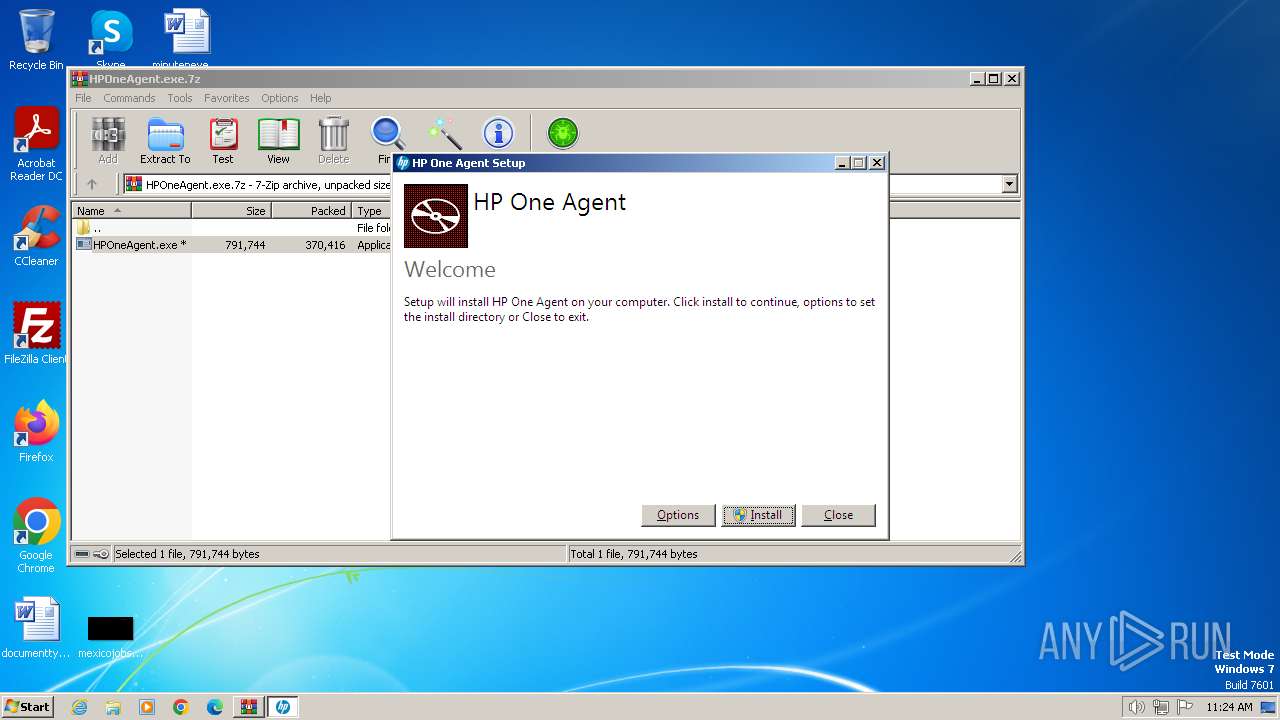Open the Firefox desktop shortcut

coord(36,432)
